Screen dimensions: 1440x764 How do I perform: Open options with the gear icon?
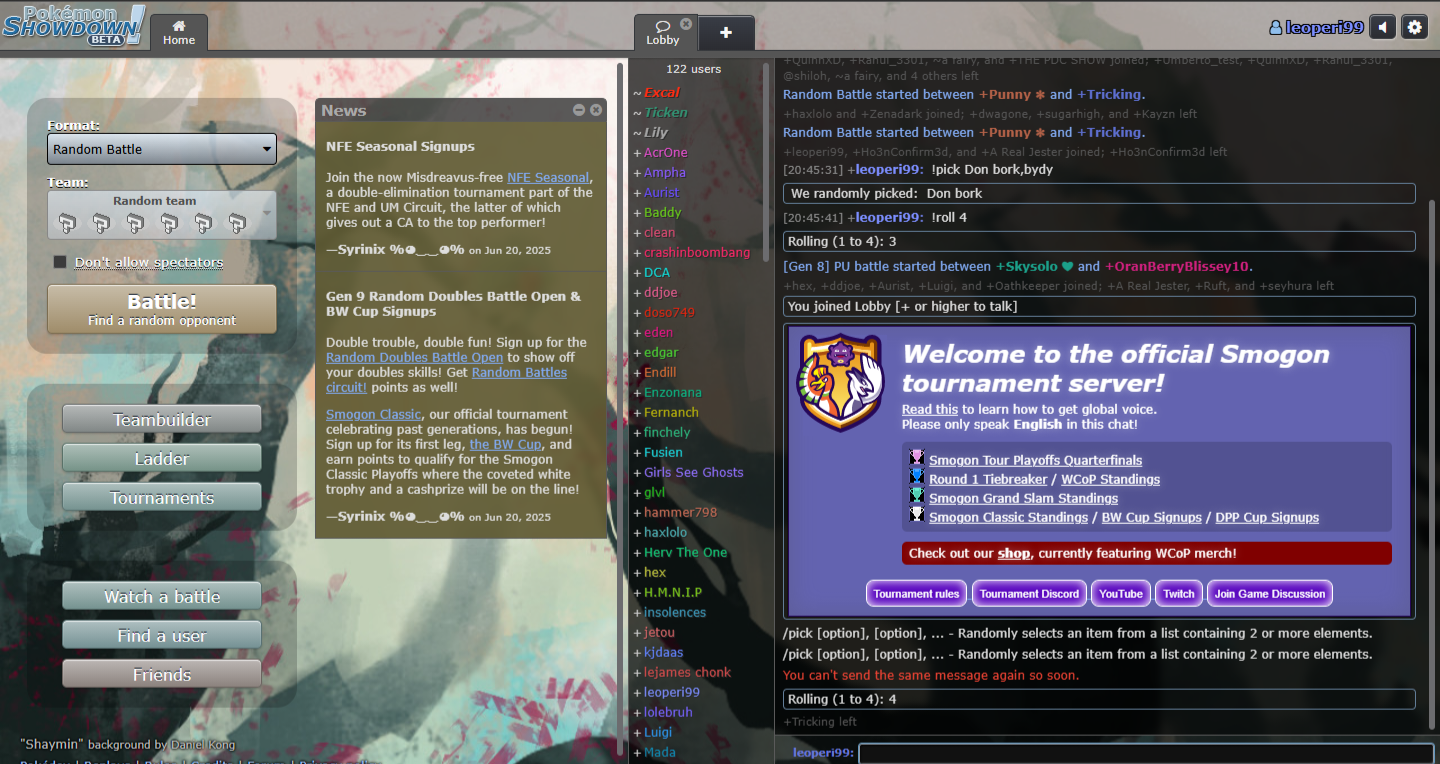pos(1414,27)
